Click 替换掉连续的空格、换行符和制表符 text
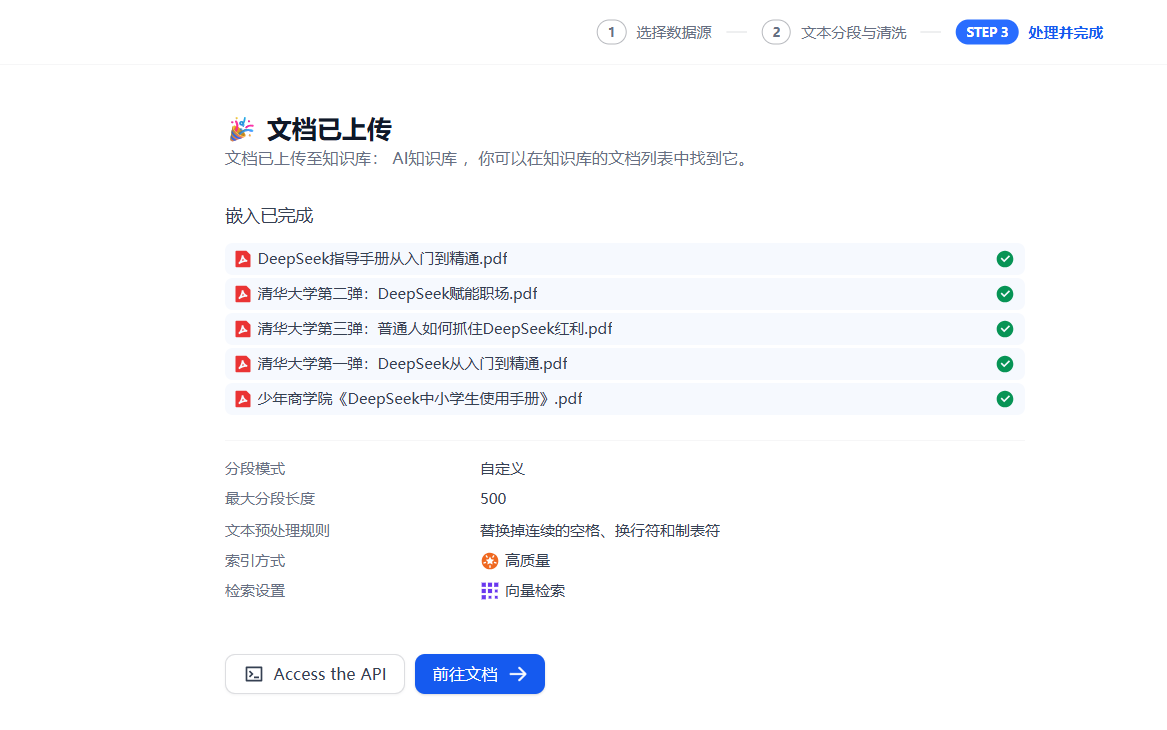This screenshot has width=1167, height=730. 600,531
